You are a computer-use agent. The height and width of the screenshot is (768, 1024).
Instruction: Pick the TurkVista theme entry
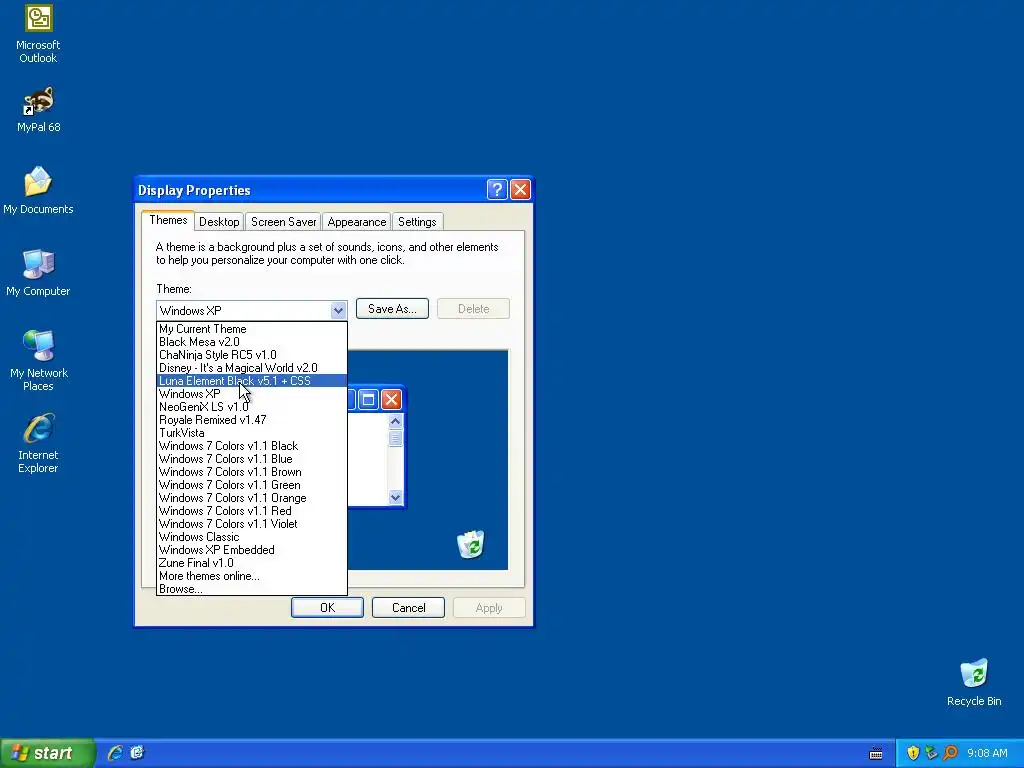(x=251, y=433)
